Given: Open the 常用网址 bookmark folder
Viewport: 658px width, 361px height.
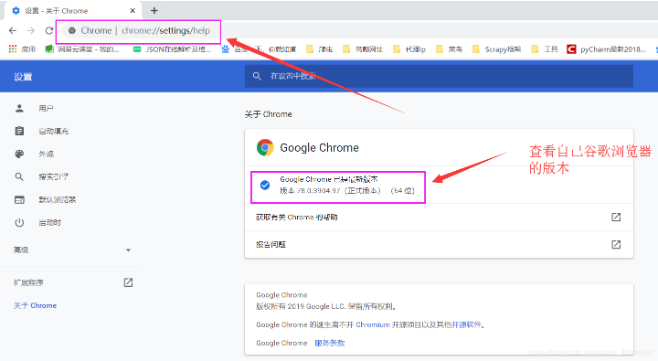Looking at the screenshot, I should [363, 49].
